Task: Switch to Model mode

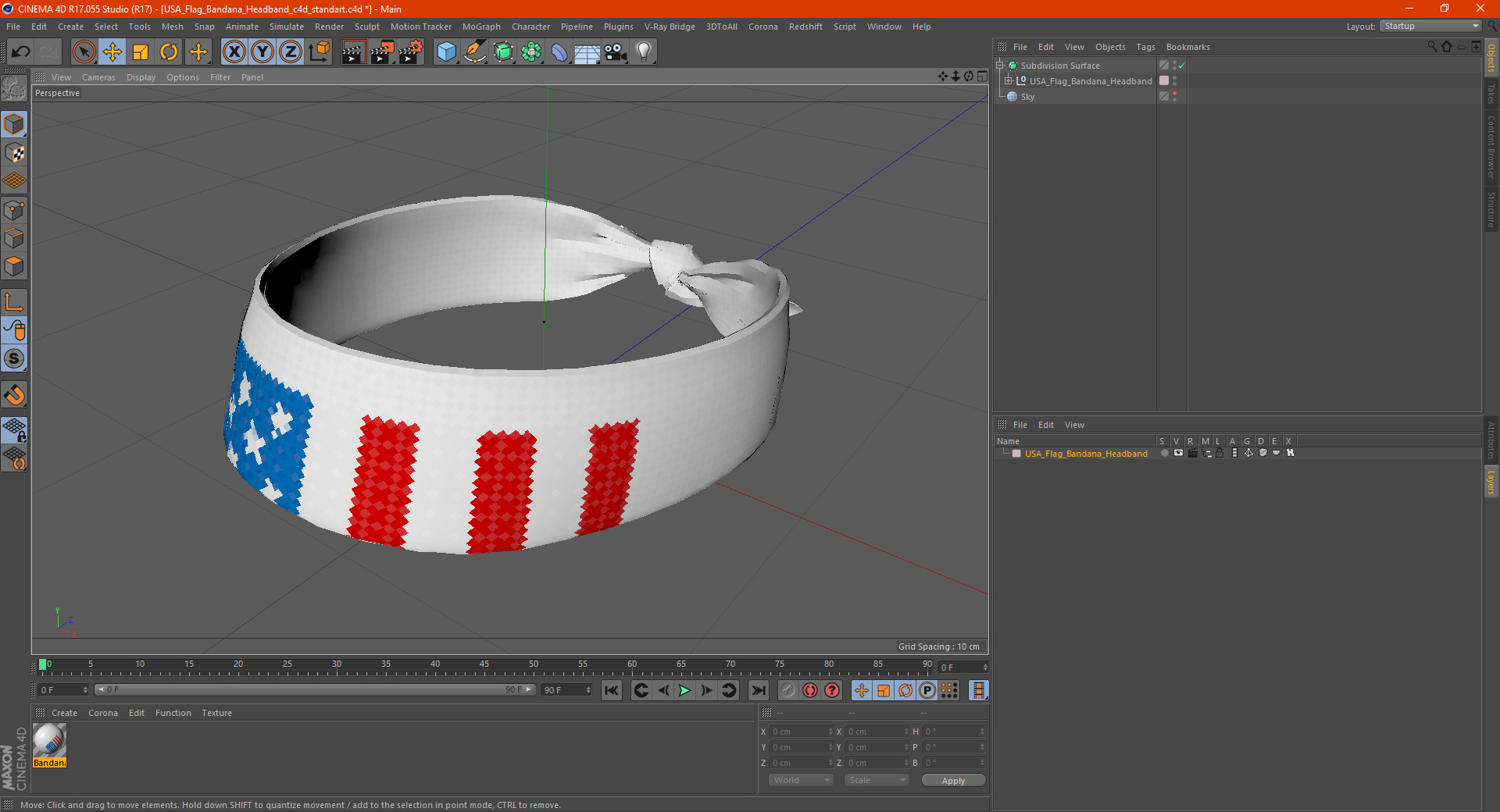Action: point(14,124)
